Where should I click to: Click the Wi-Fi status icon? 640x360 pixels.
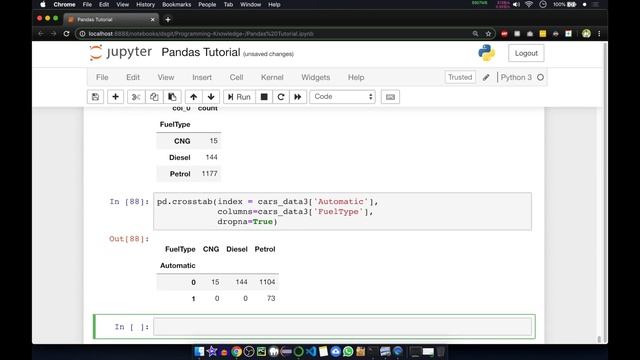coord(529,4)
